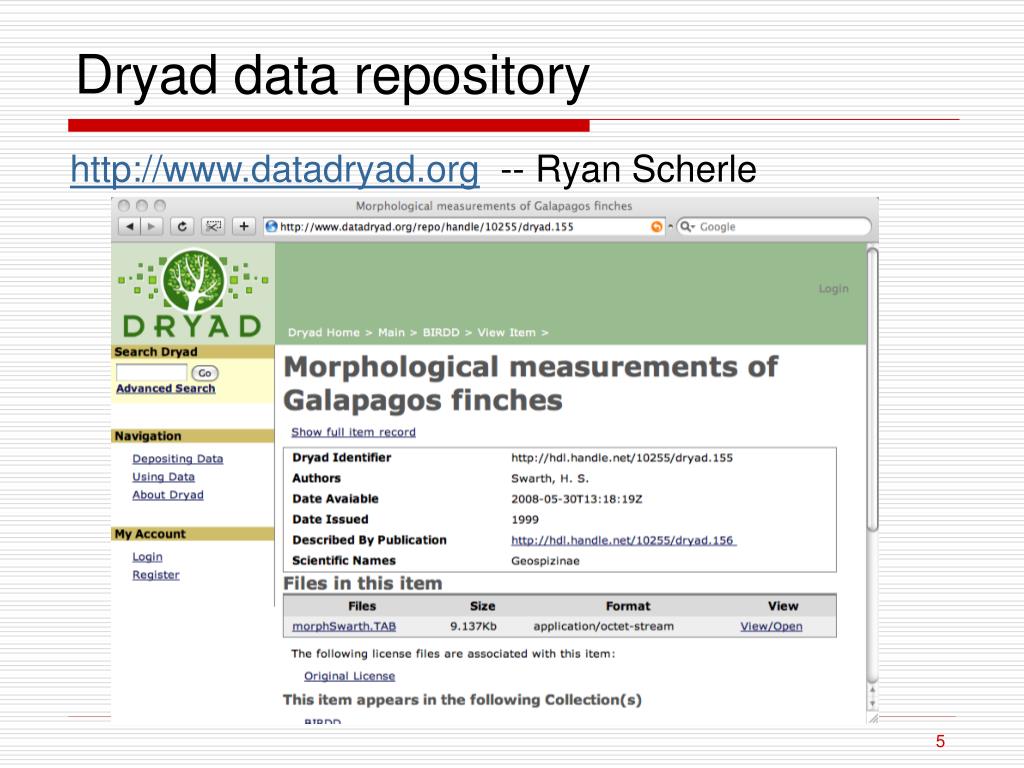Click Show full item record link
Image resolution: width=1024 pixels, height=768 pixels.
pos(353,432)
